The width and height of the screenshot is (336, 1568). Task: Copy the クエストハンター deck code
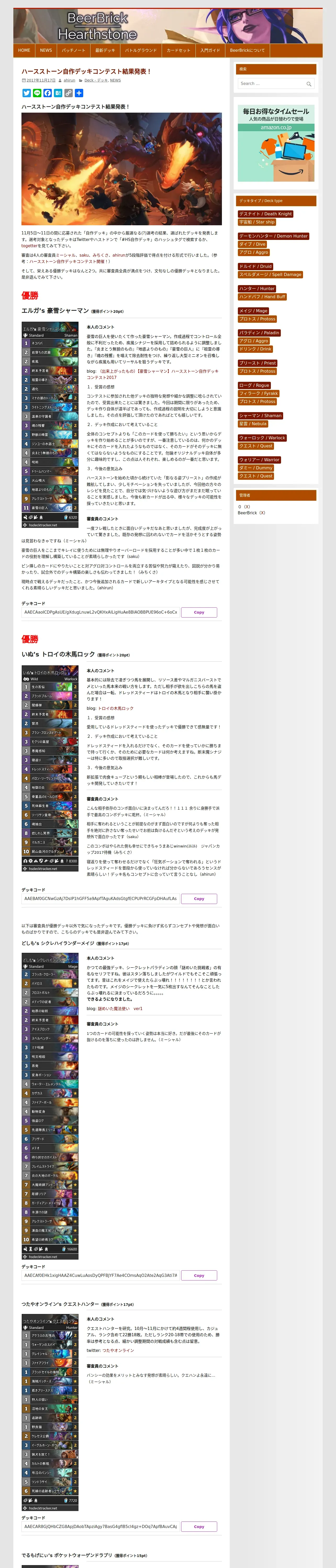[x=199, y=1527]
